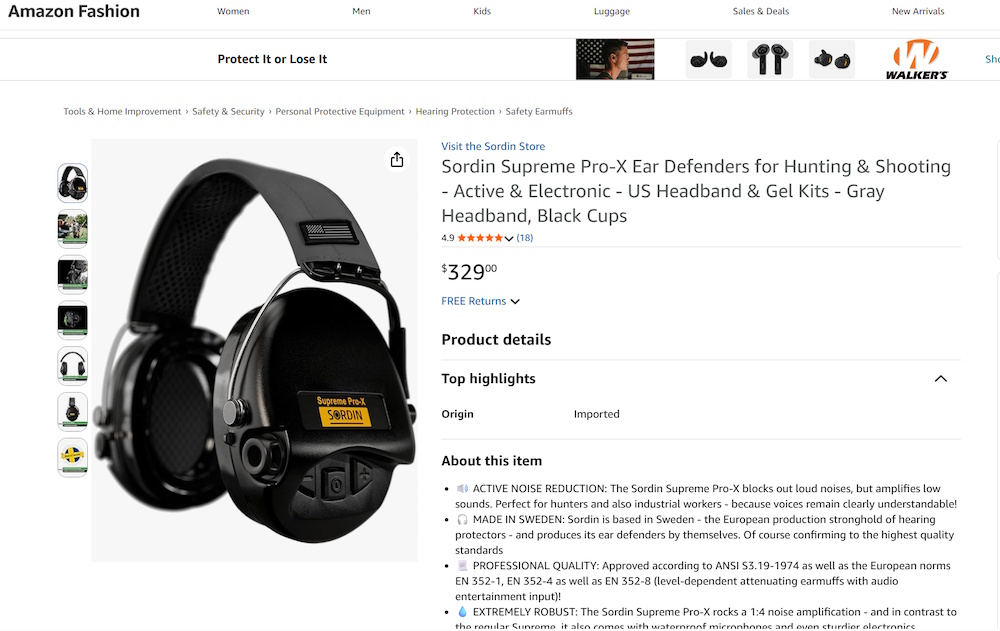View the outdoor hunters photo thumbnail
The image size is (1000, 631).
(x=73, y=228)
